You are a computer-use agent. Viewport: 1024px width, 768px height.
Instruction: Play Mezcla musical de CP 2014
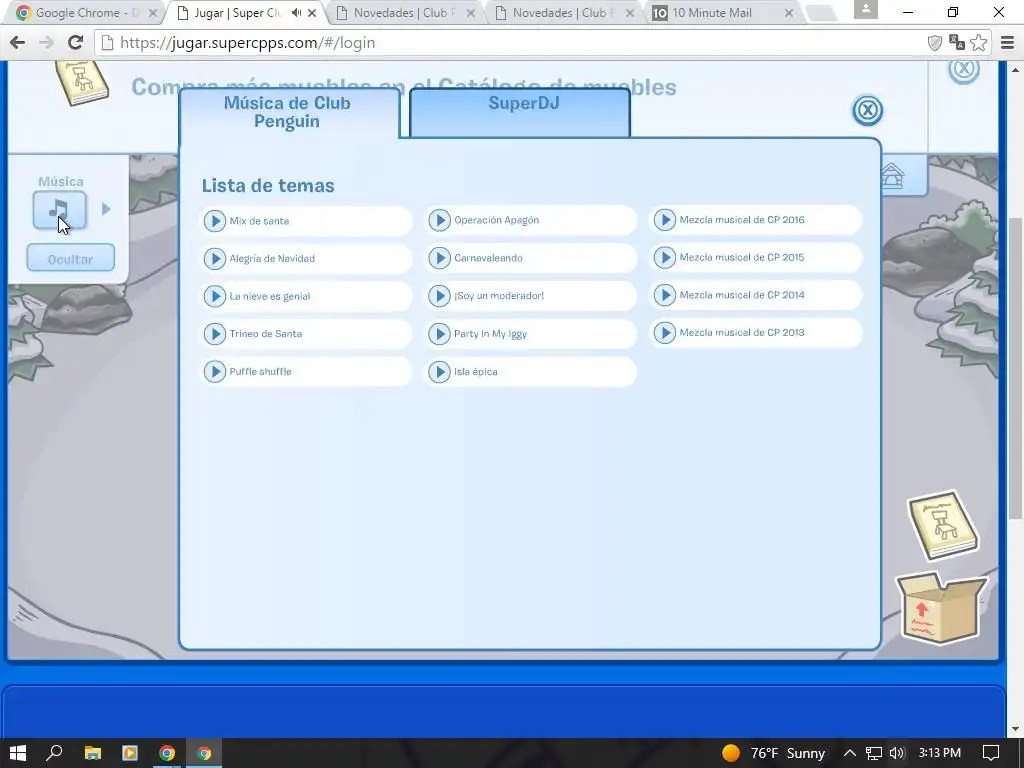[665, 295]
